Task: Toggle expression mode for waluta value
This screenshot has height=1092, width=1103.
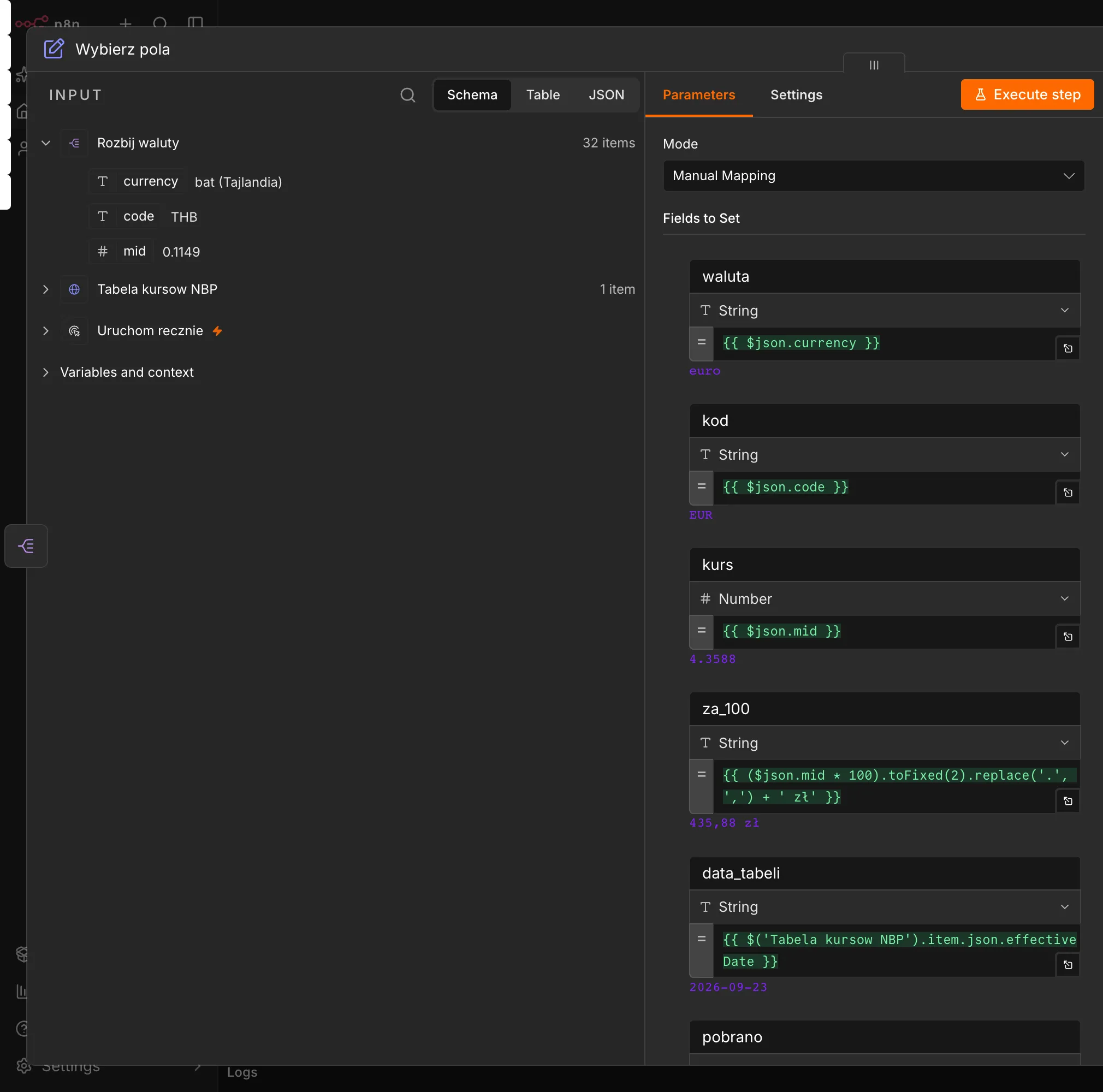Action: click(x=702, y=343)
